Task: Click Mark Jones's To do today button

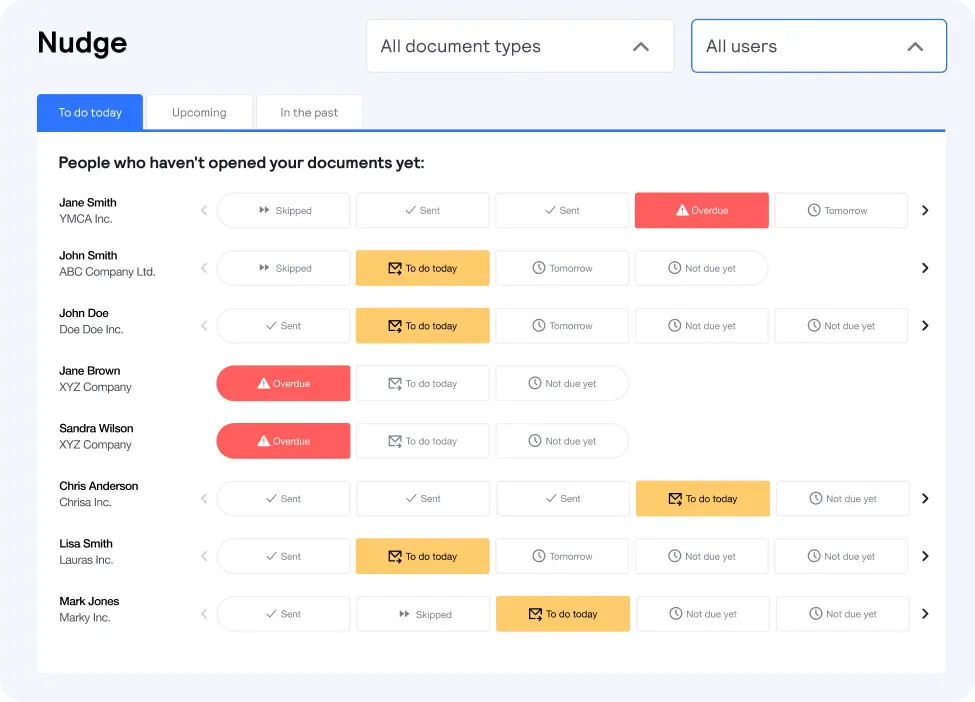Action: click(562, 614)
